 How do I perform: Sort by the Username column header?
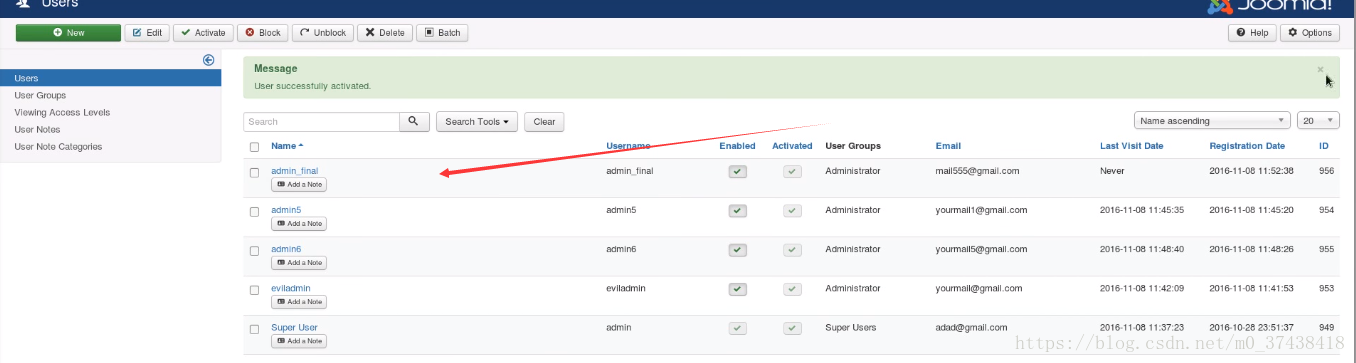[x=628, y=146]
